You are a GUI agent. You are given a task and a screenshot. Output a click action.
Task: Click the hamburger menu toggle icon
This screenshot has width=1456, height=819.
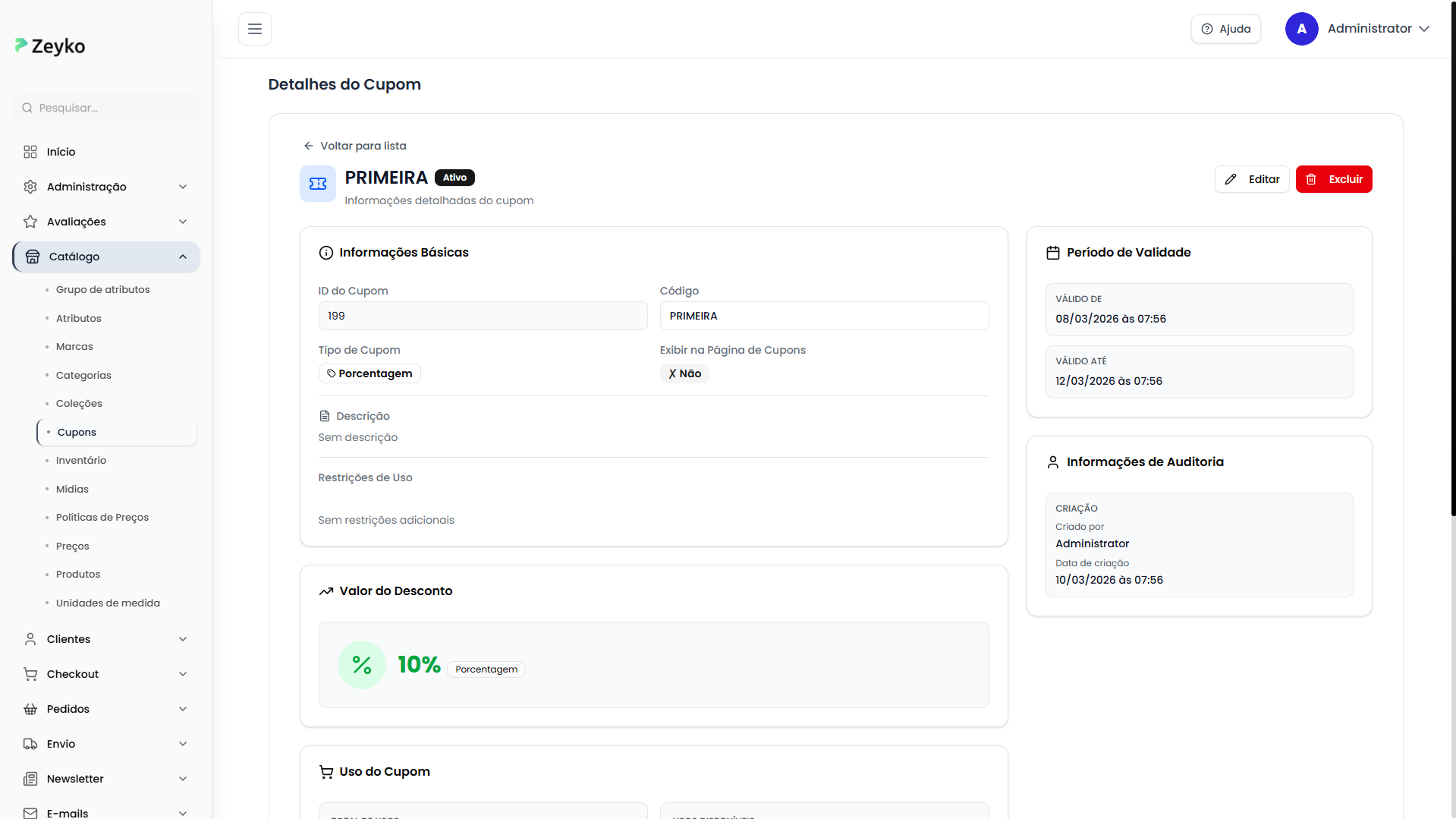(255, 29)
